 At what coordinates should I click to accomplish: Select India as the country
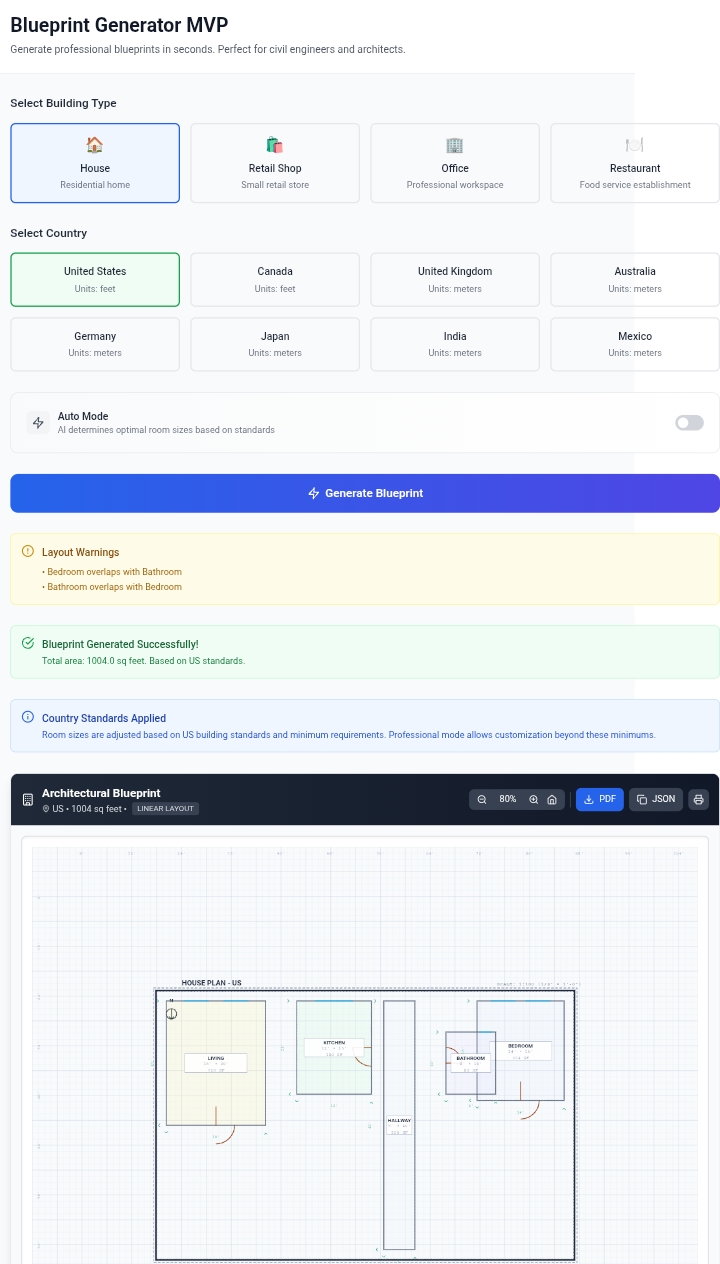455,344
